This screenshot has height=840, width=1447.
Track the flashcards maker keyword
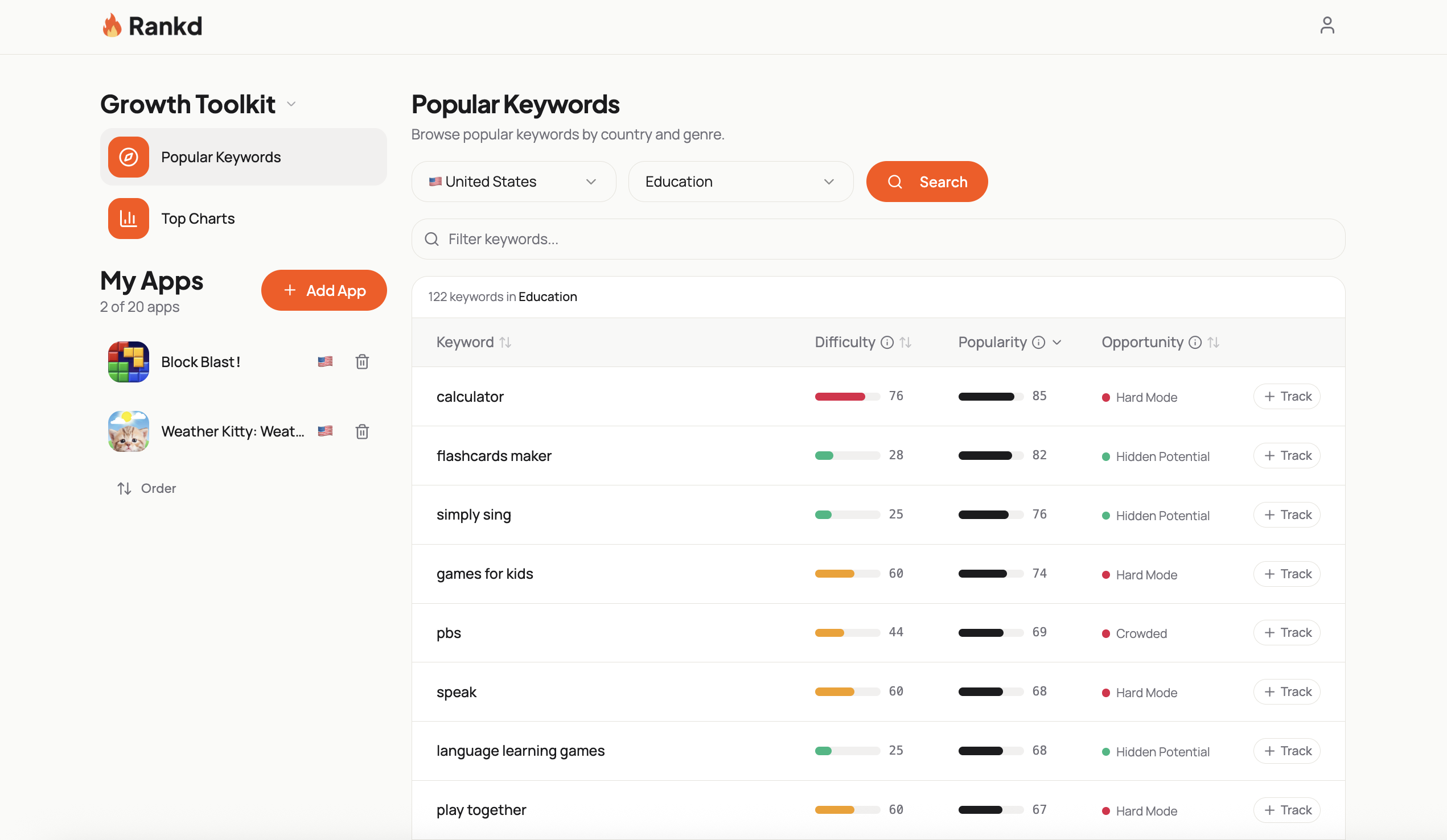click(x=1286, y=455)
